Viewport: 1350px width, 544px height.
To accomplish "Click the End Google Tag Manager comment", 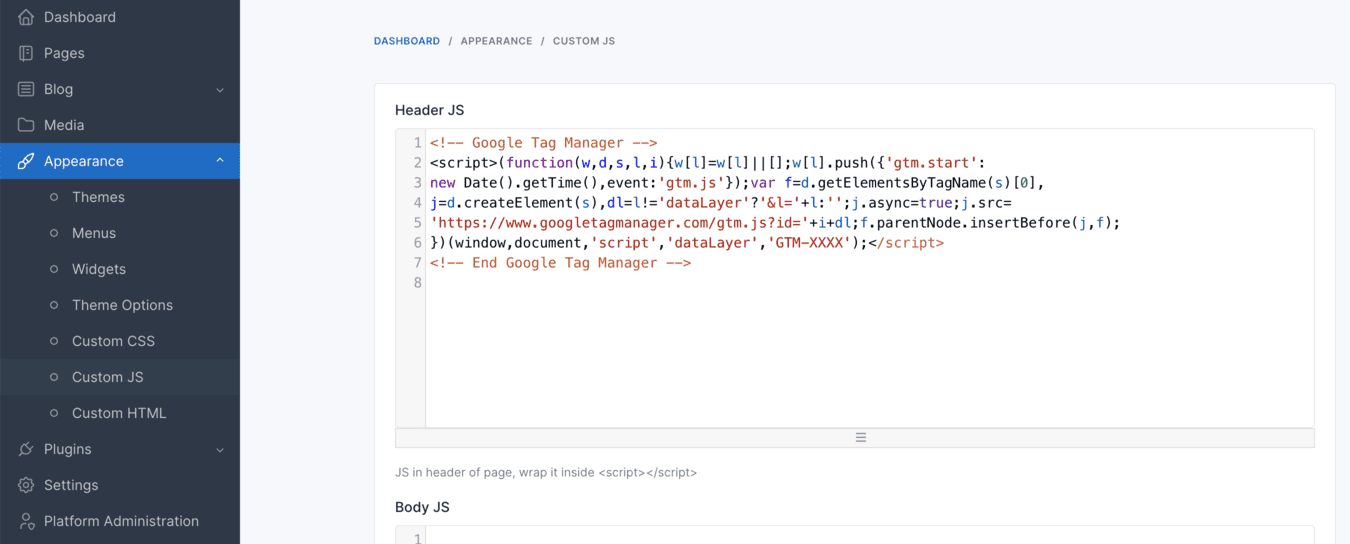I will (x=560, y=263).
